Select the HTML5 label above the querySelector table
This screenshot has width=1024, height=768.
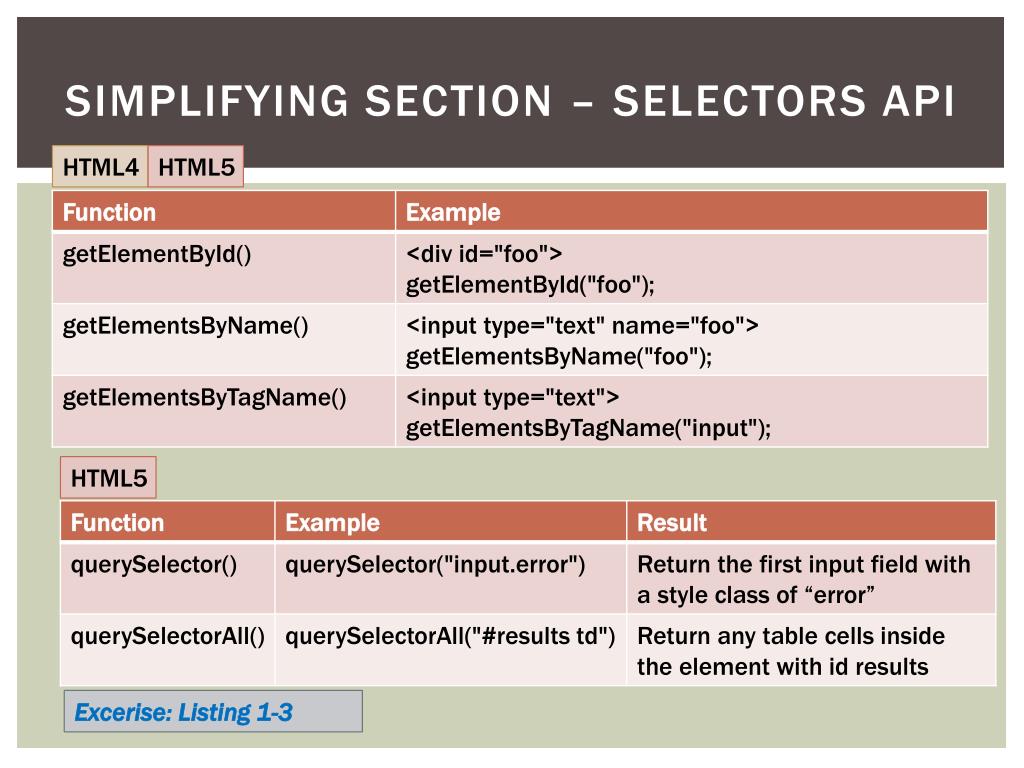108,478
